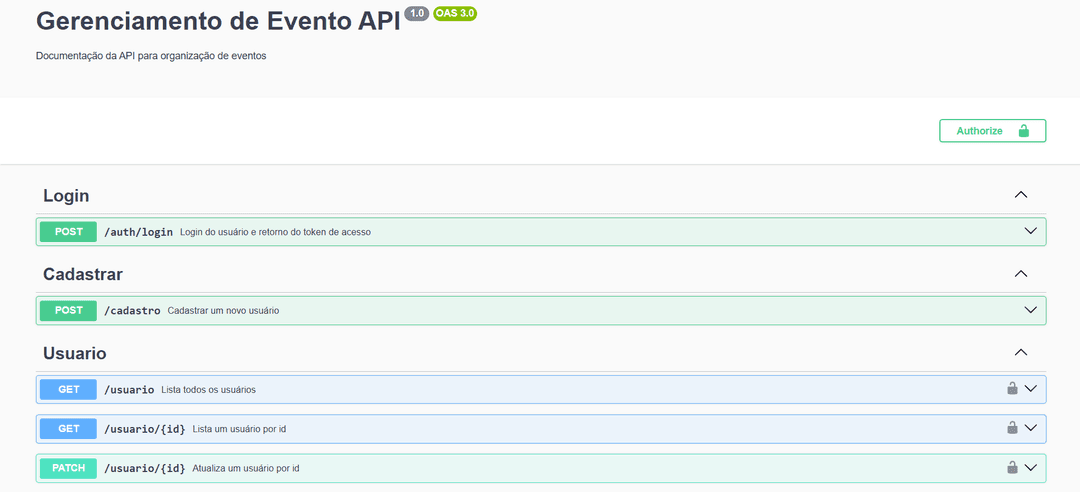Click lock icon on GET /usuario row
1080x492 pixels.
(1012, 388)
